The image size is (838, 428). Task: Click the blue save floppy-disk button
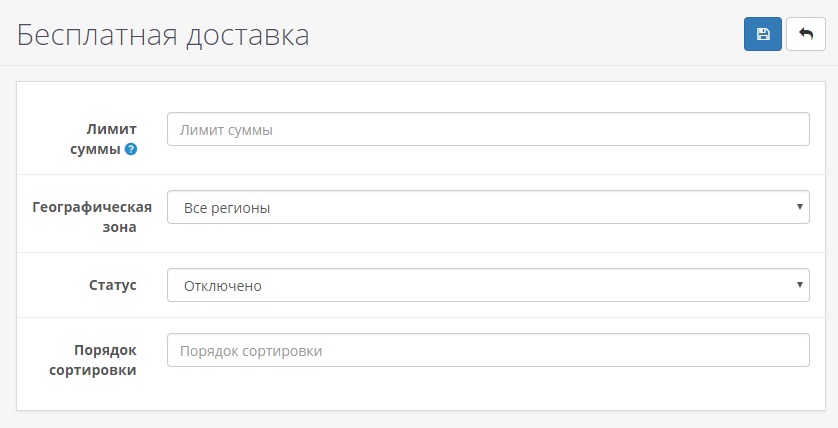[763, 34]
